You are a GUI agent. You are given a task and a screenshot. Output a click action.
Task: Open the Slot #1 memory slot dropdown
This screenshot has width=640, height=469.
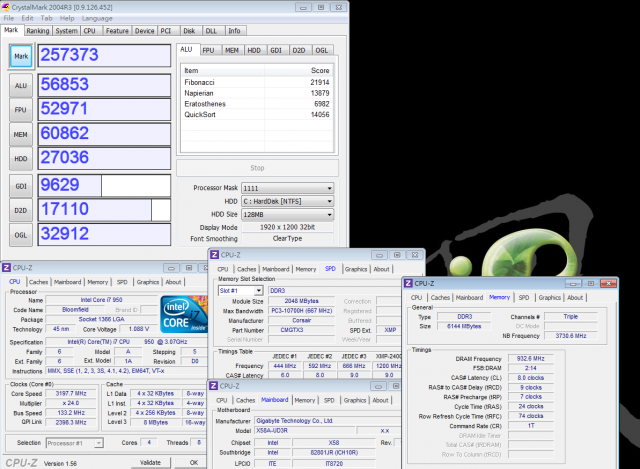(x=240, y=291)
